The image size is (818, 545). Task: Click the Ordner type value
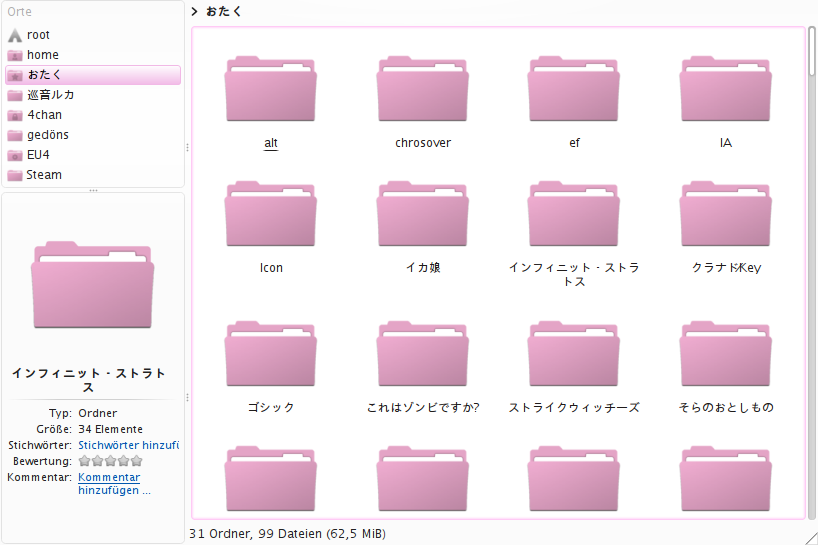98,413
